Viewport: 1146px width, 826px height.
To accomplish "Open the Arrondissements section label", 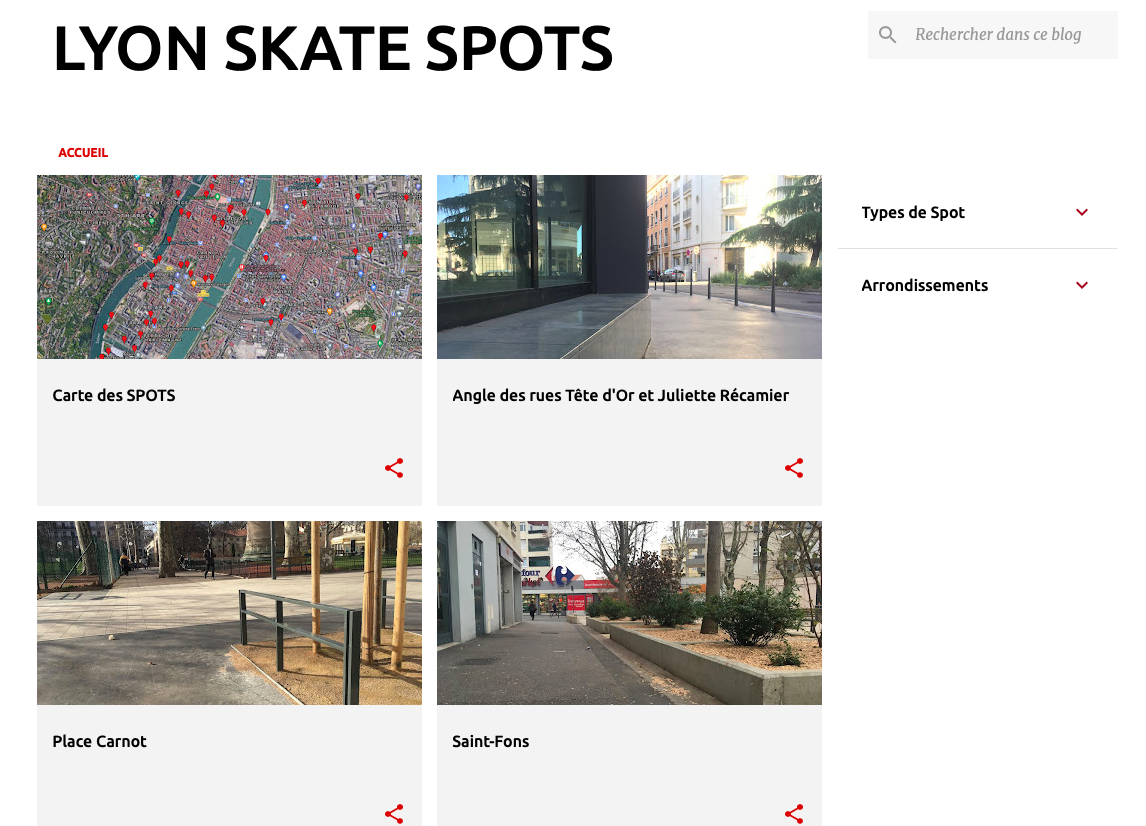I will pos(924,285).
